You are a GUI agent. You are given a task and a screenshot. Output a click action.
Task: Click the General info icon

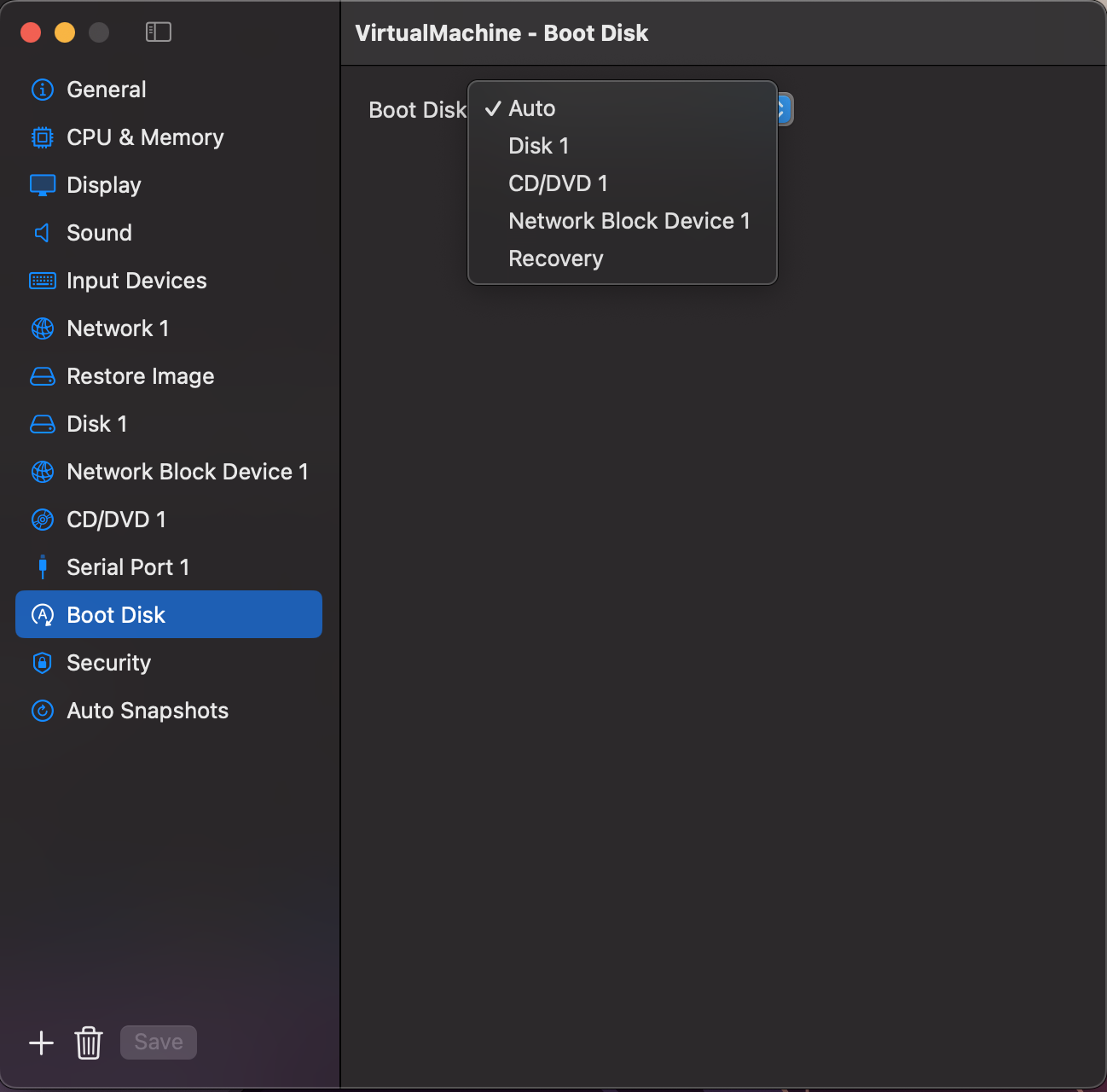[x=42, y=90]
